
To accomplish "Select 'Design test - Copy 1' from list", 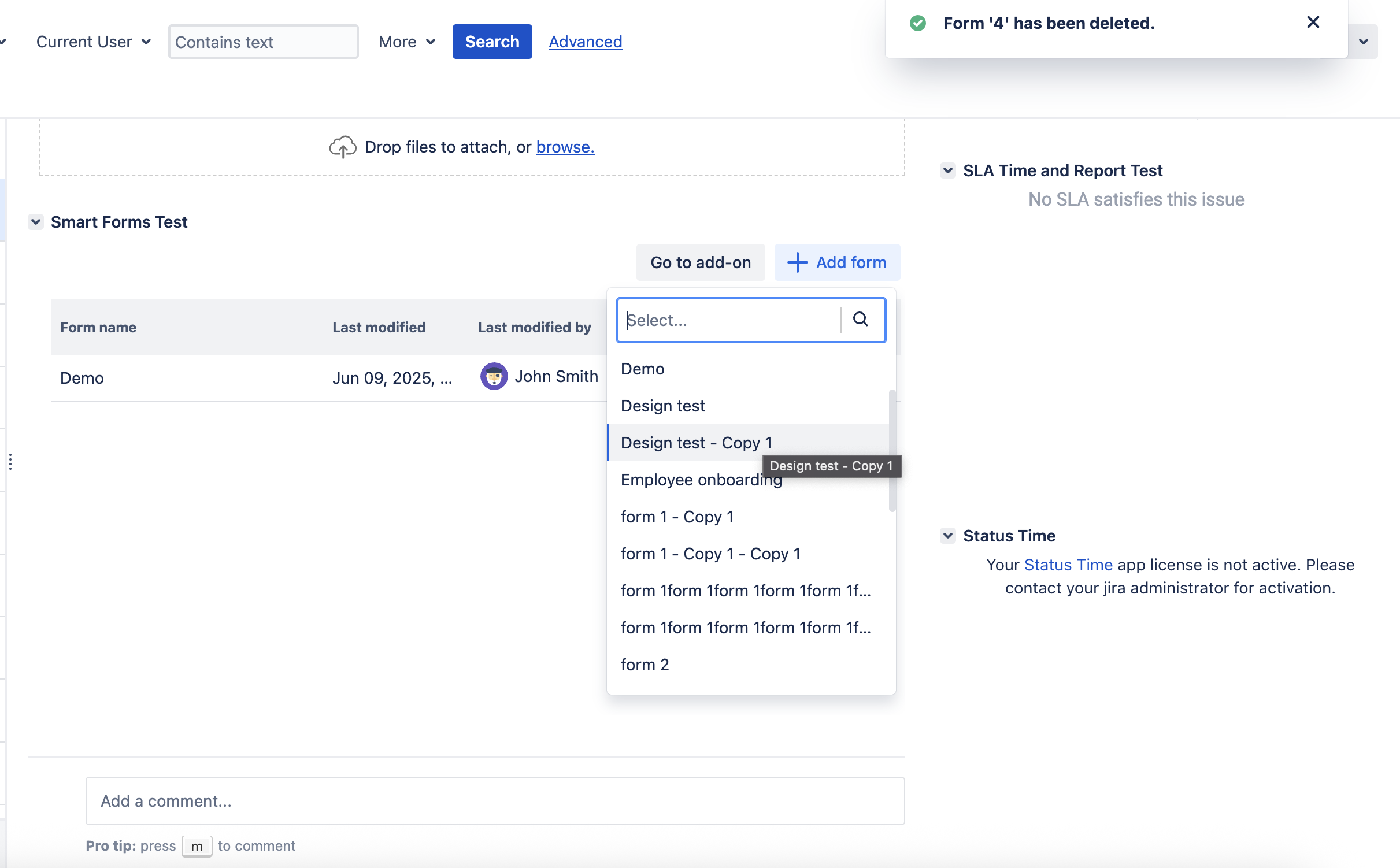I will [696, 443].
